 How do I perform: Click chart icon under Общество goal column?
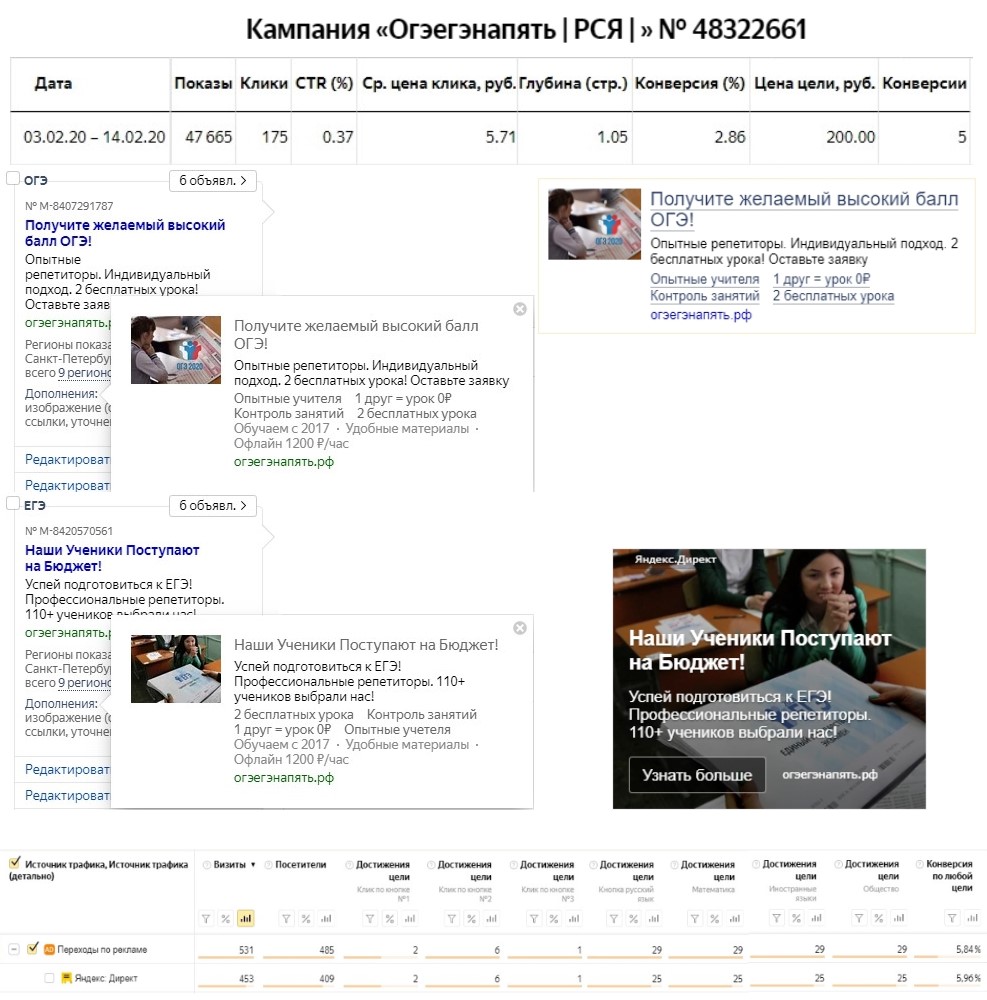coord(898,918)
